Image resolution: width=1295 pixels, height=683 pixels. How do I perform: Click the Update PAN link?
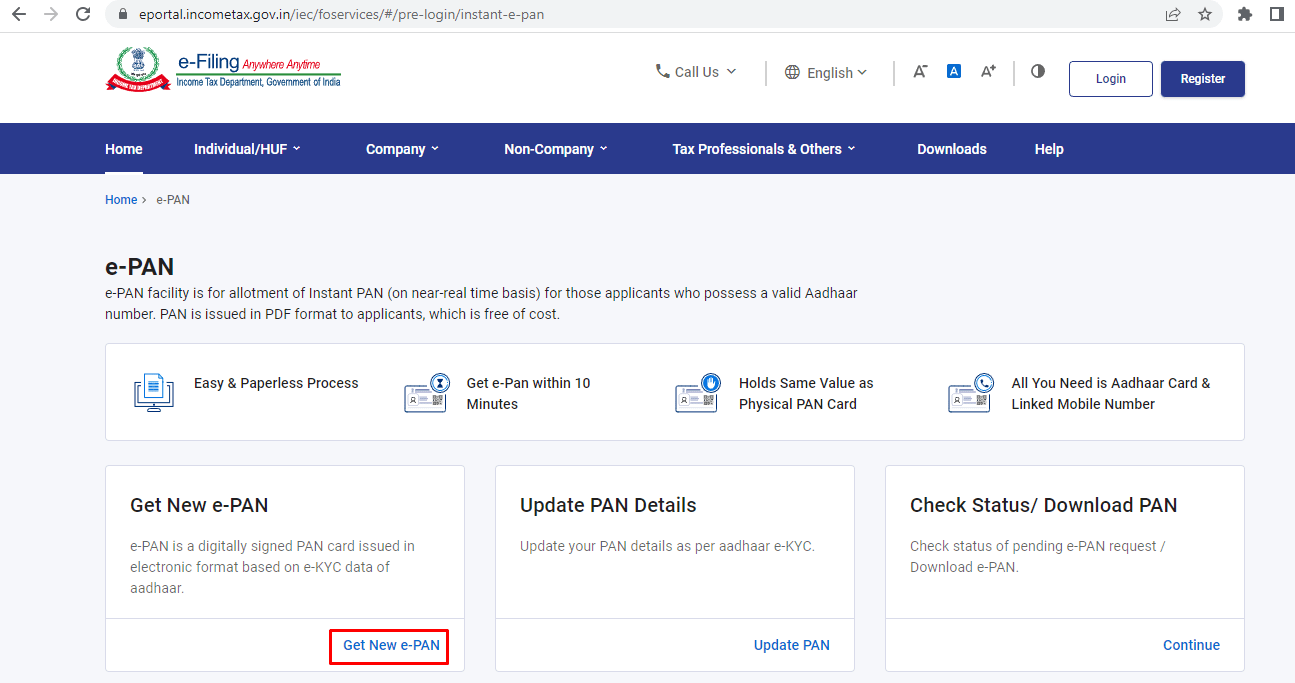[x=791, y=645]
